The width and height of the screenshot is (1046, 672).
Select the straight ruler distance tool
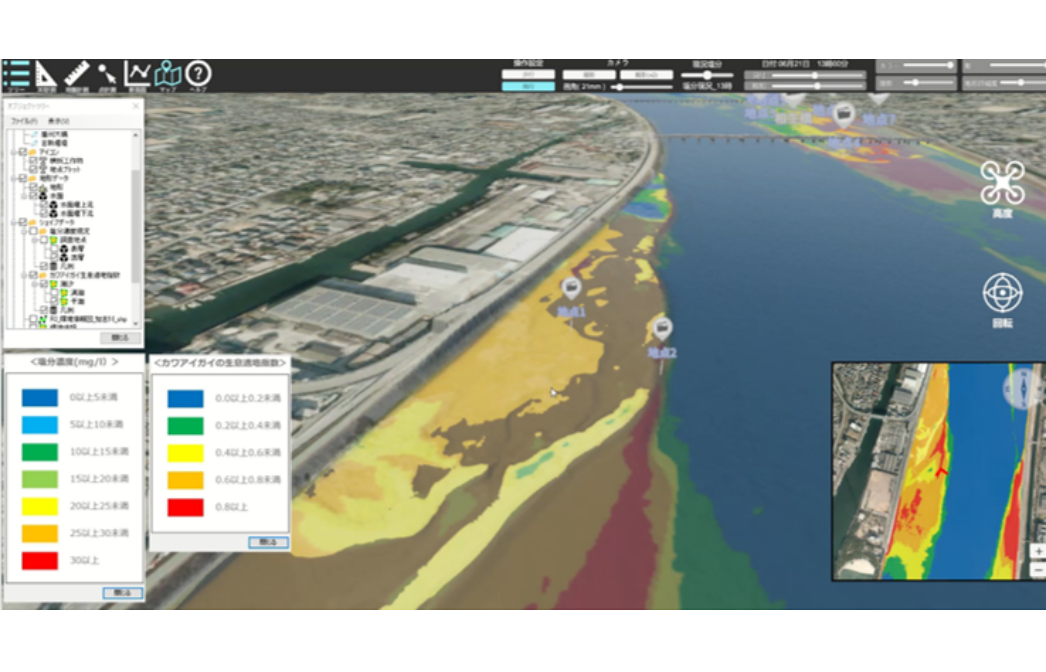(x=77, y=74)
